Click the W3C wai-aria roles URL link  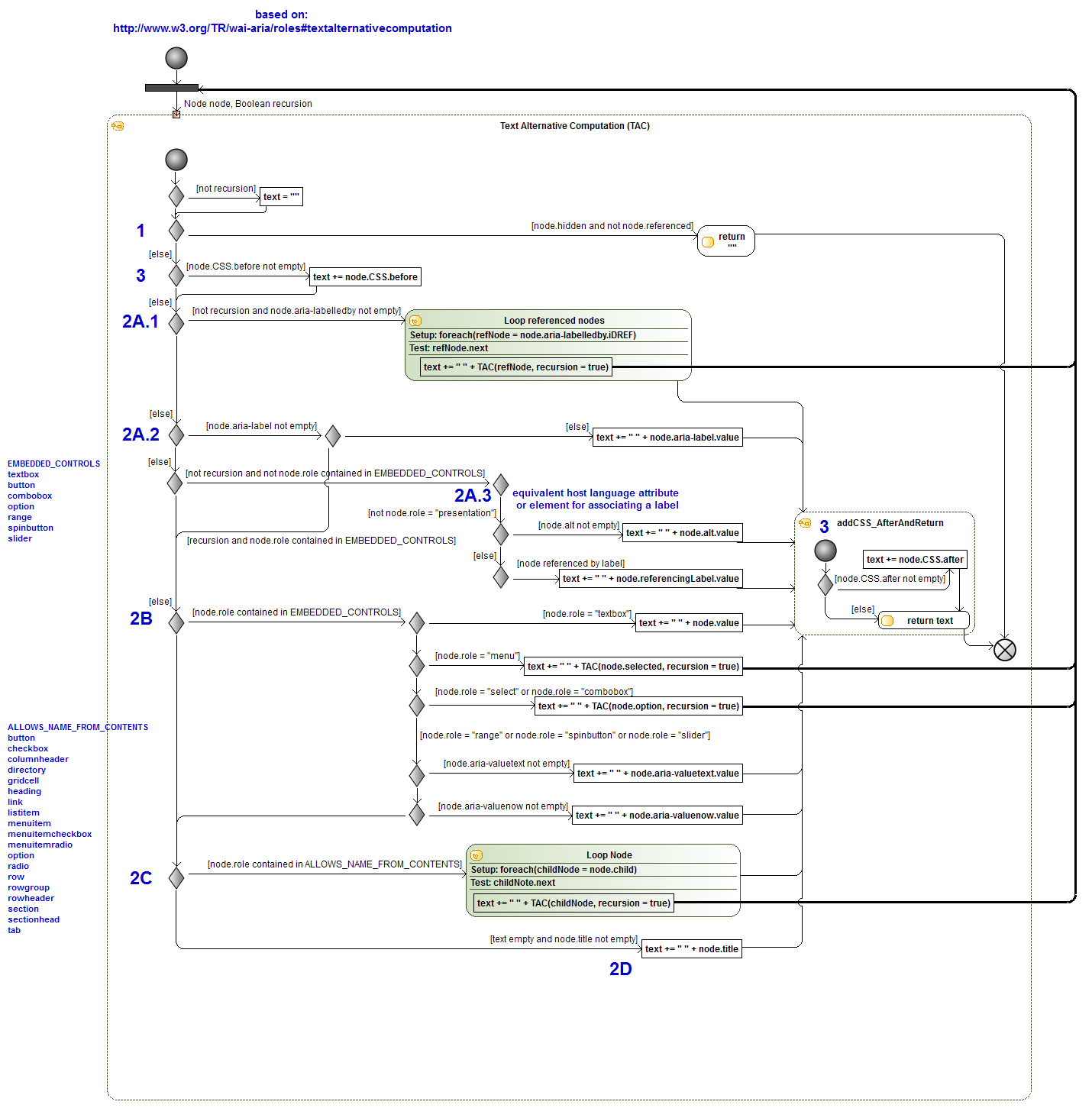coord(282,28)
